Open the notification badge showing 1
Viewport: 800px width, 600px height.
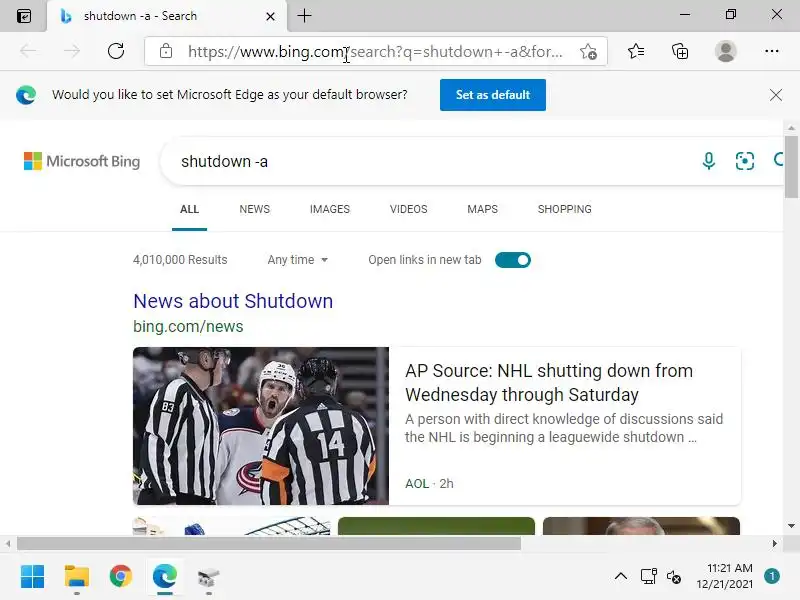coord(772,576)
